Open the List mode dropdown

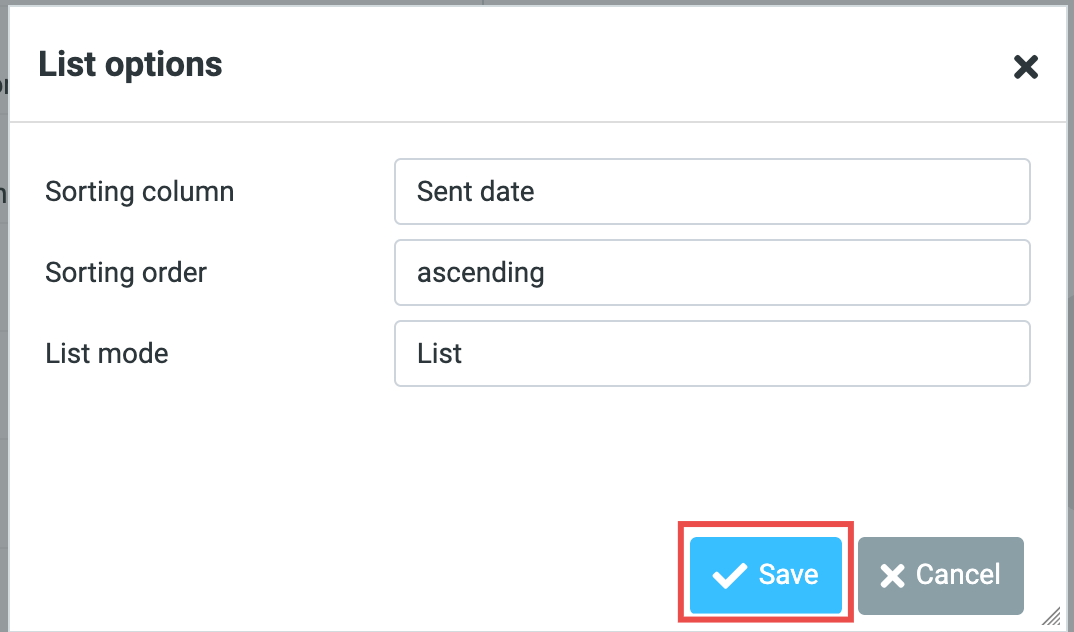[x=711, y=353]
